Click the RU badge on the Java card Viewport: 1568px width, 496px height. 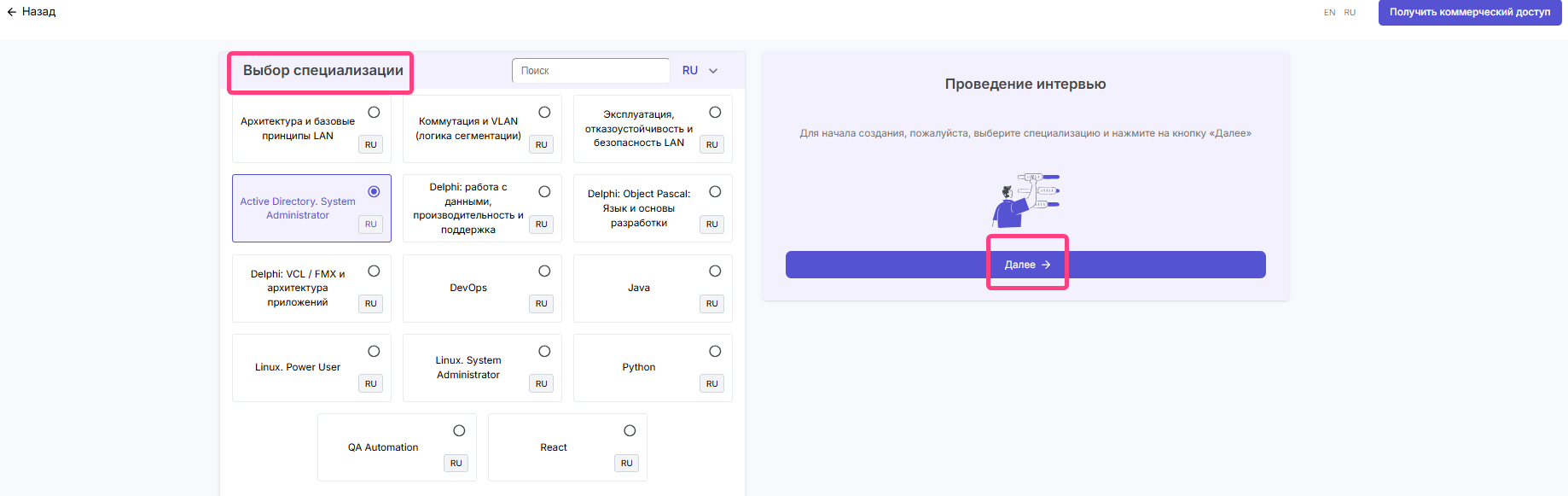coord(711,304)
